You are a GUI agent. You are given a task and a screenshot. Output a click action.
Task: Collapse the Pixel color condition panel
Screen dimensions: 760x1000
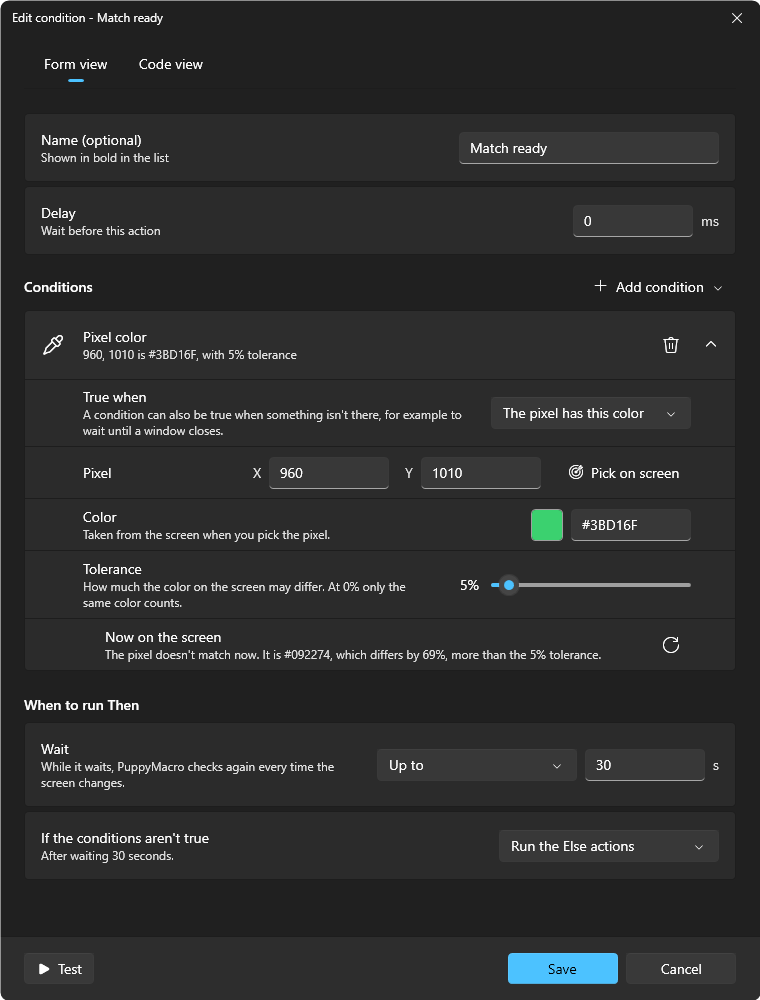[x=711, y=344]
